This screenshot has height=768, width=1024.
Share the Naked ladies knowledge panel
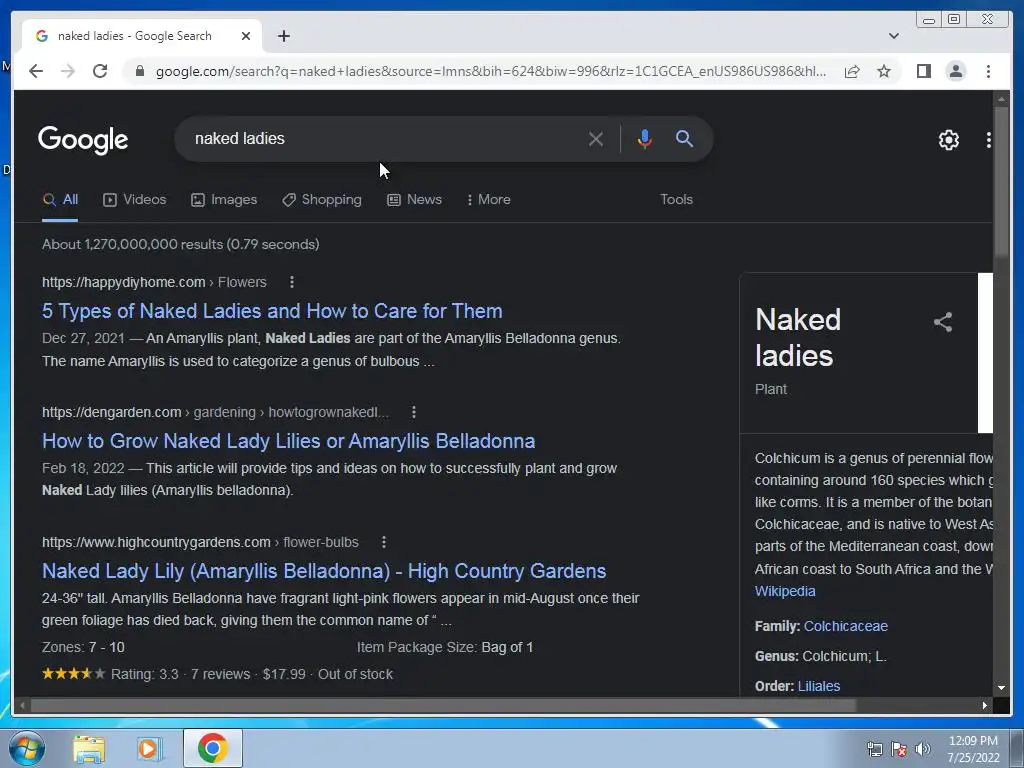tap(942, 322)
